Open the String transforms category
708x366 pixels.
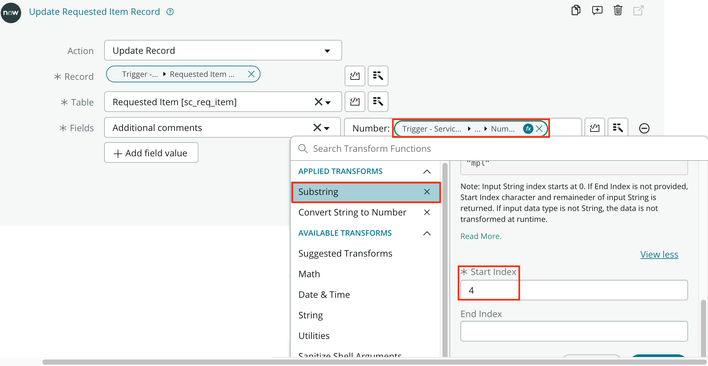311,315
